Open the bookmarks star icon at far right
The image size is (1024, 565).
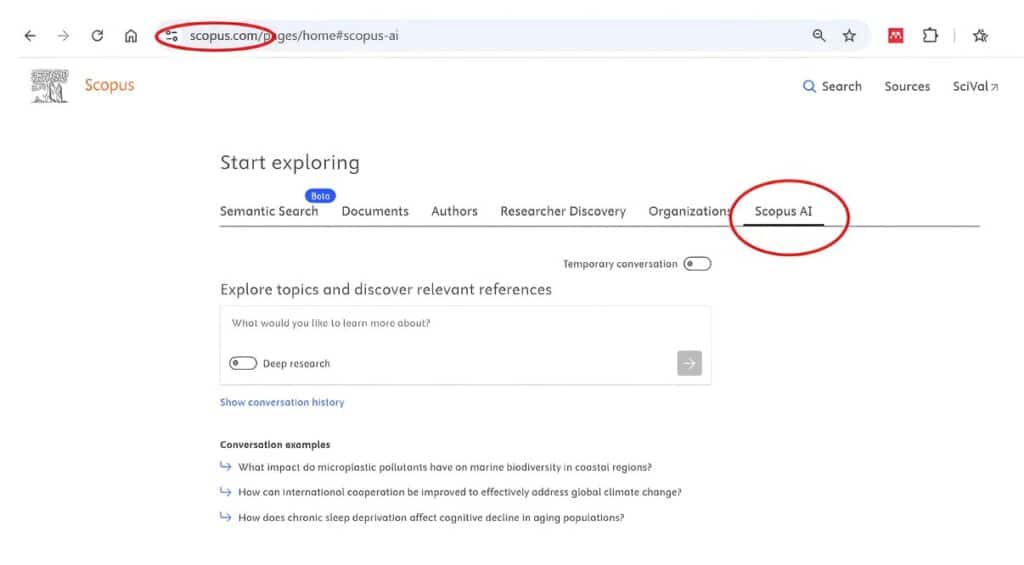pyautogui.click(x=980, y=35)
